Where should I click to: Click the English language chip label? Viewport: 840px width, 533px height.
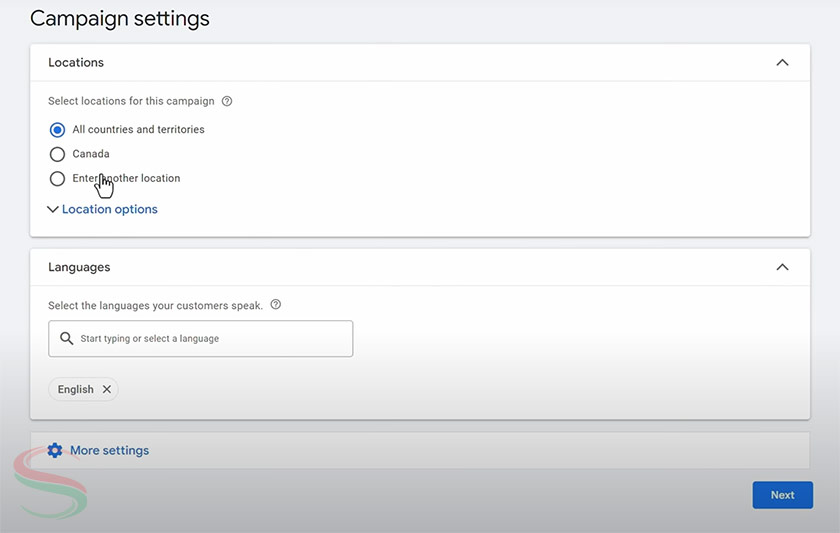(75, 389)
